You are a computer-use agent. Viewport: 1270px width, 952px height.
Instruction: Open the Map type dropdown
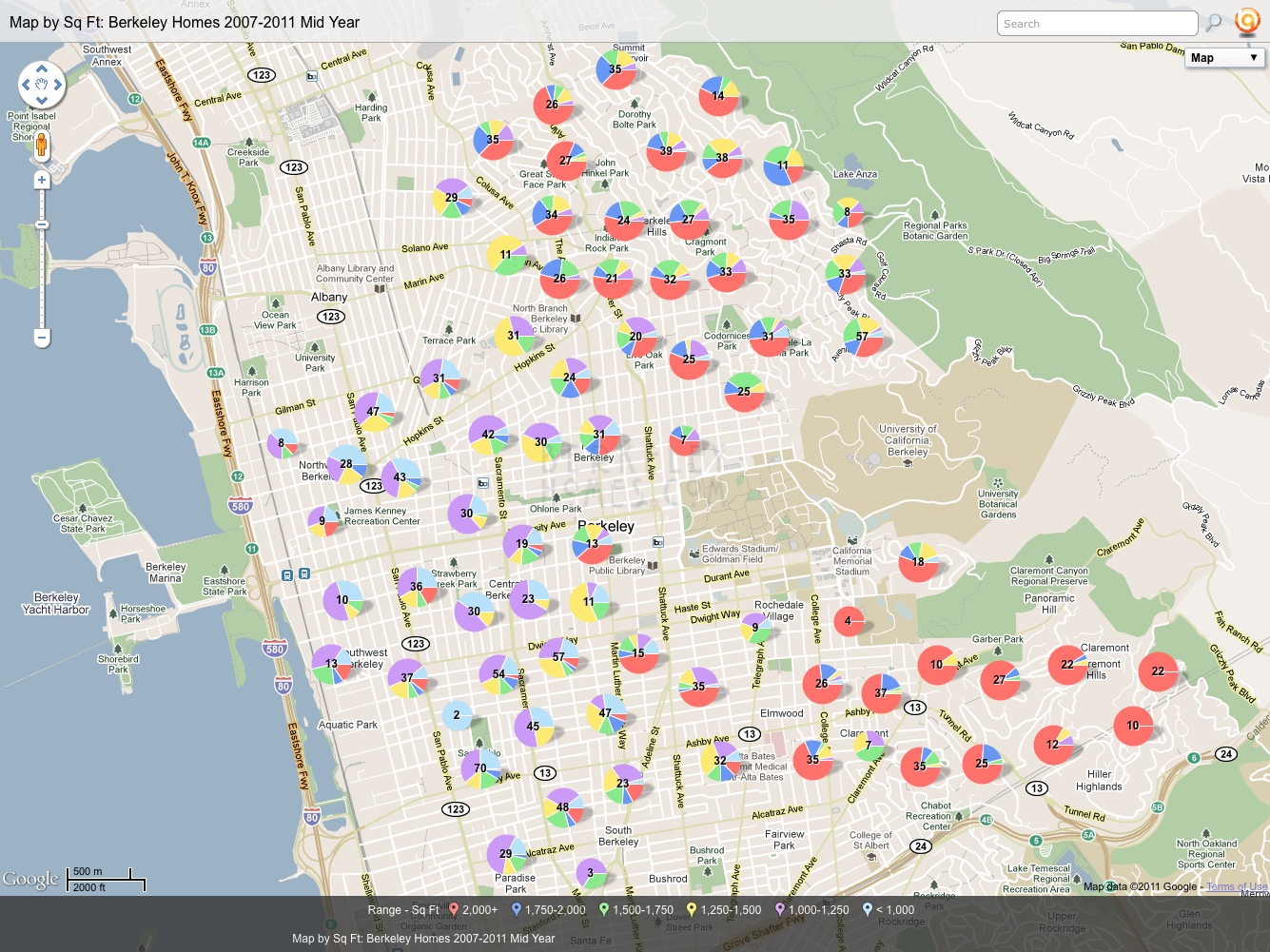click(x=1225, y=58)
